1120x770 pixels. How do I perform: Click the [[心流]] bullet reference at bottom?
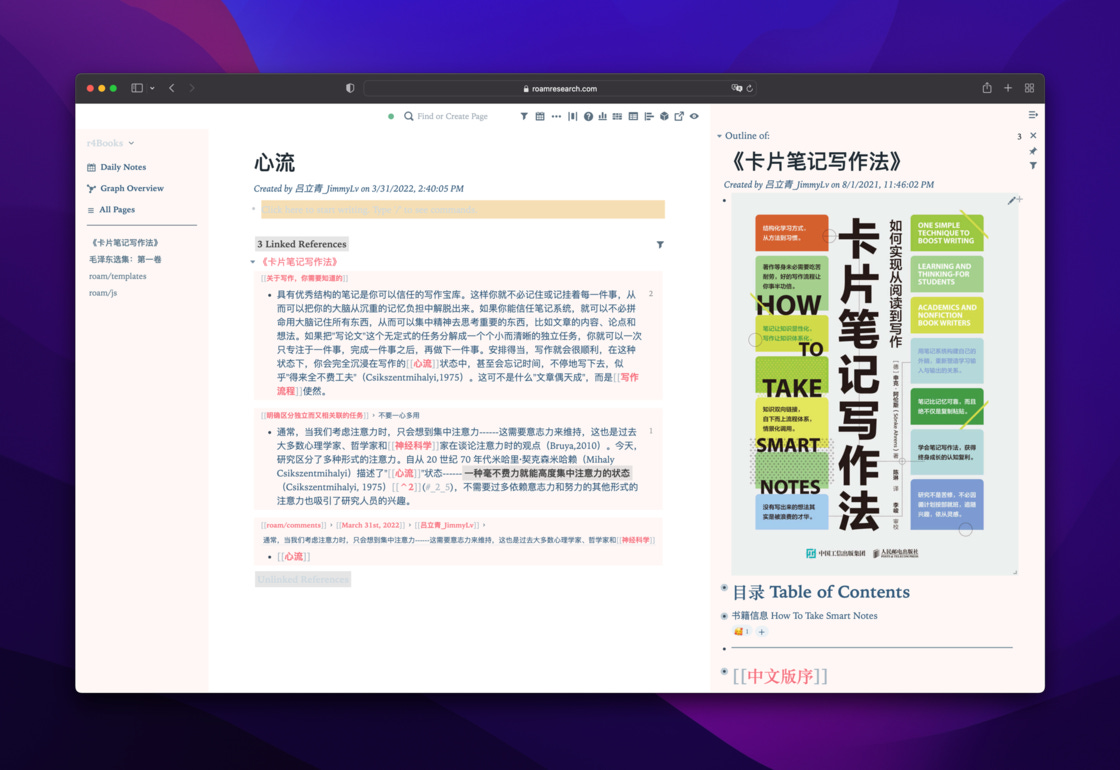pos(294,556)
